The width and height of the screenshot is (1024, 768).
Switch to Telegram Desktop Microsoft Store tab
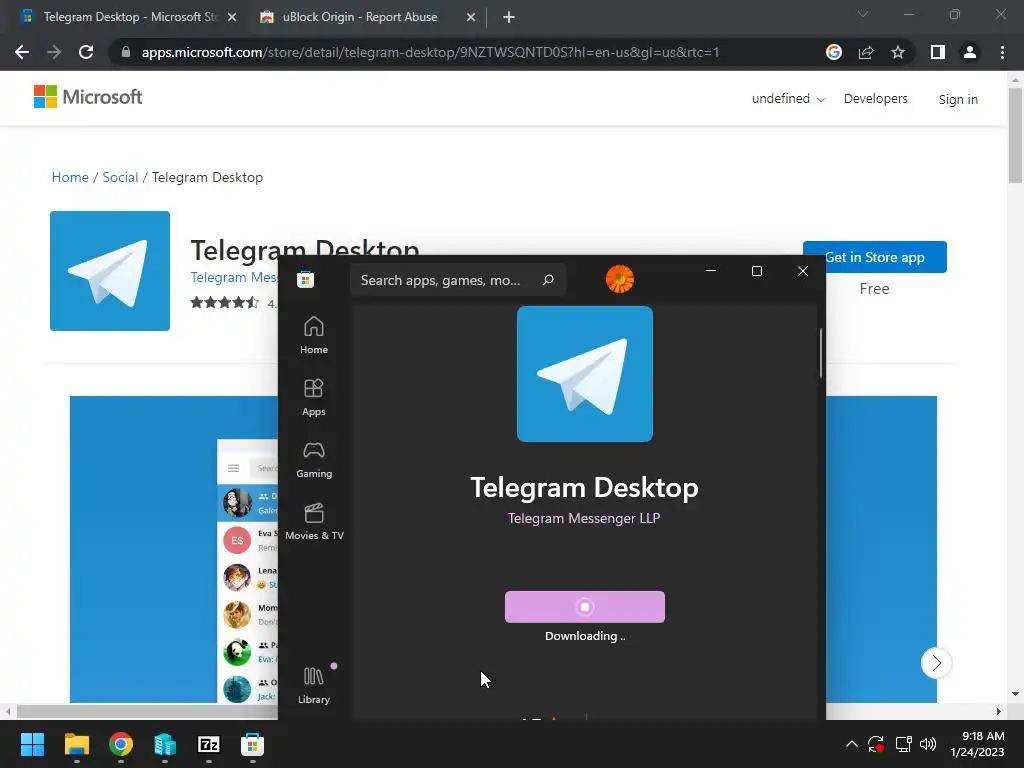coord(124,17)
